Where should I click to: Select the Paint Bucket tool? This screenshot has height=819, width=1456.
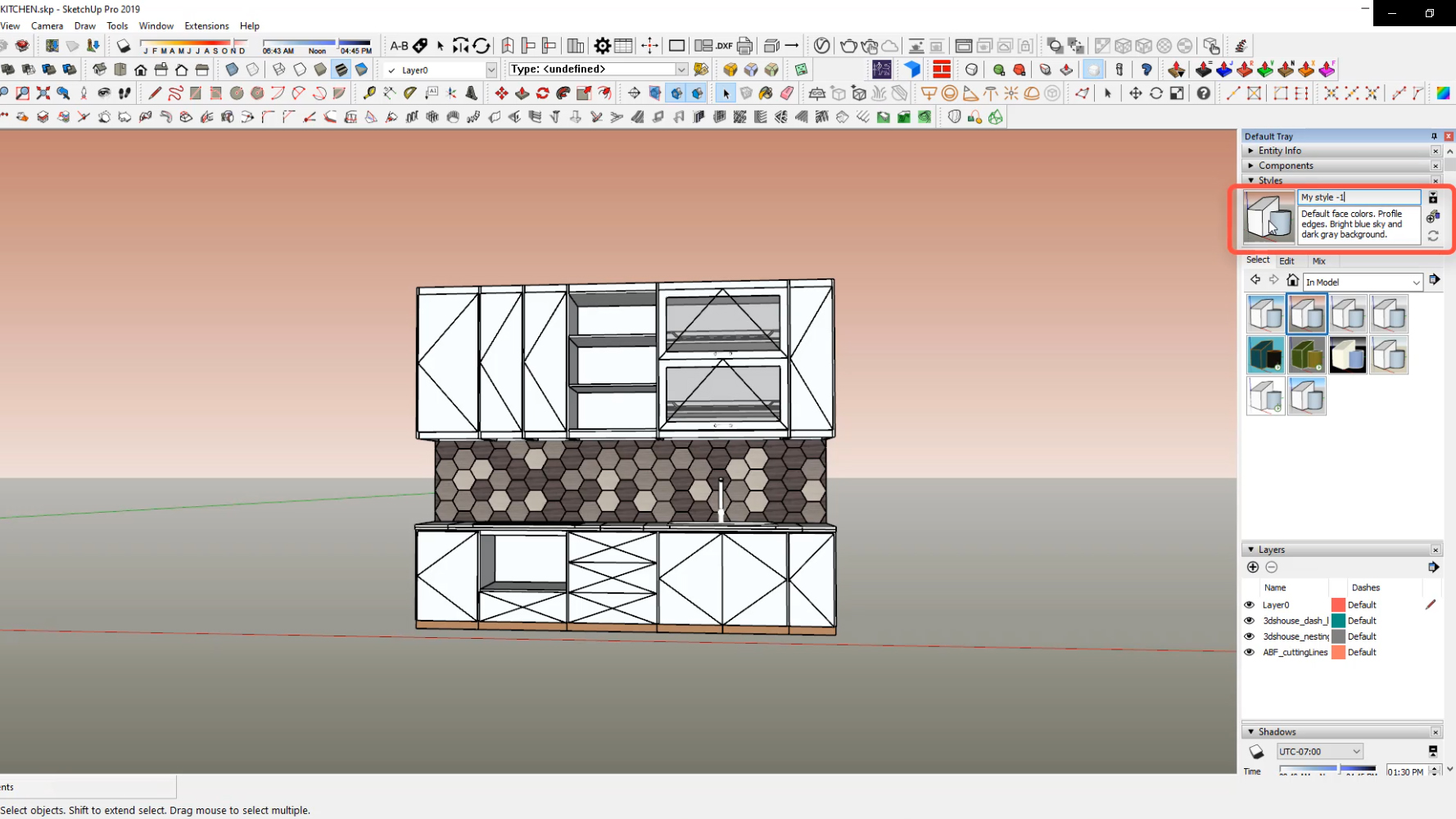tap(766, 93)
